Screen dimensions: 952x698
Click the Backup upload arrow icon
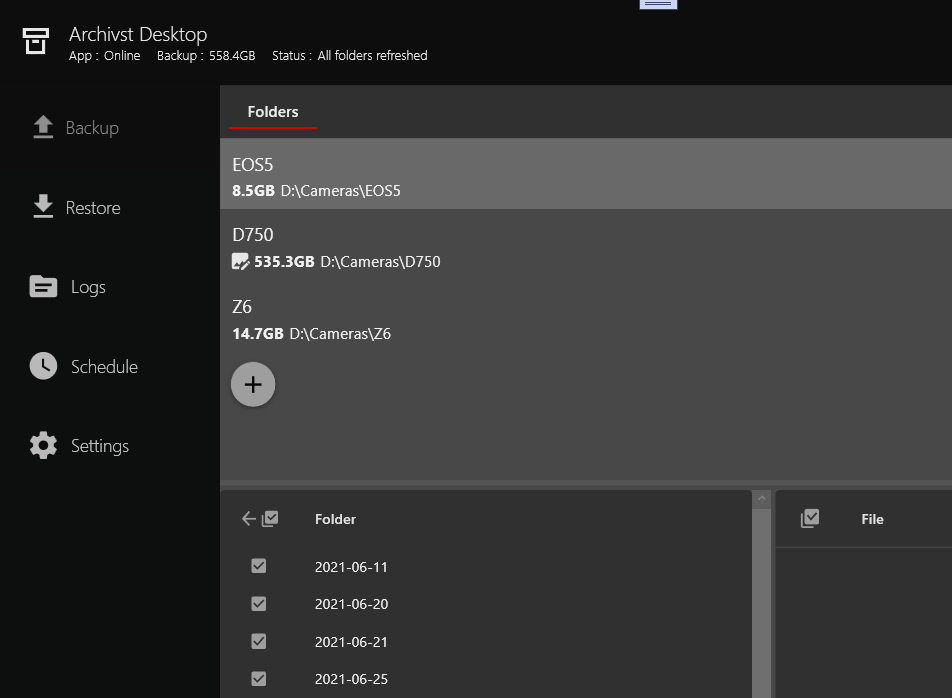click(x=43, y=127)
